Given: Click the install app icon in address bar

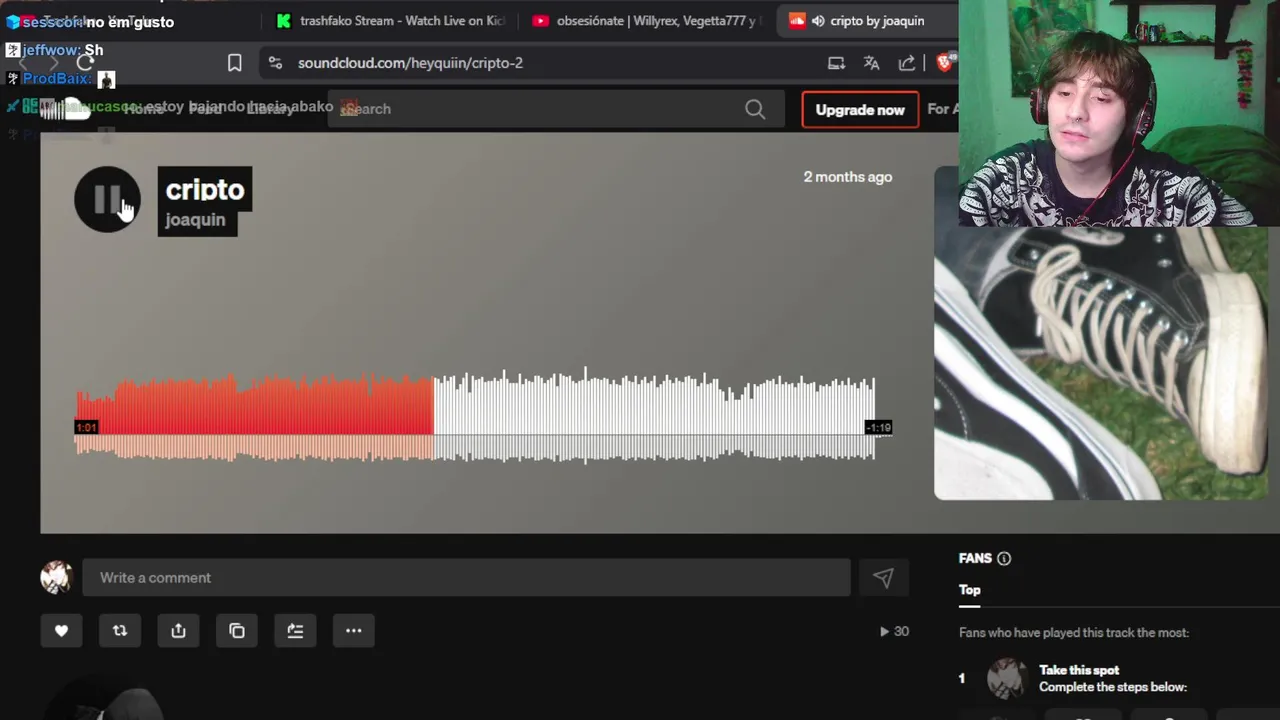Looking at the screenshot, I should (x=836, y=63).
